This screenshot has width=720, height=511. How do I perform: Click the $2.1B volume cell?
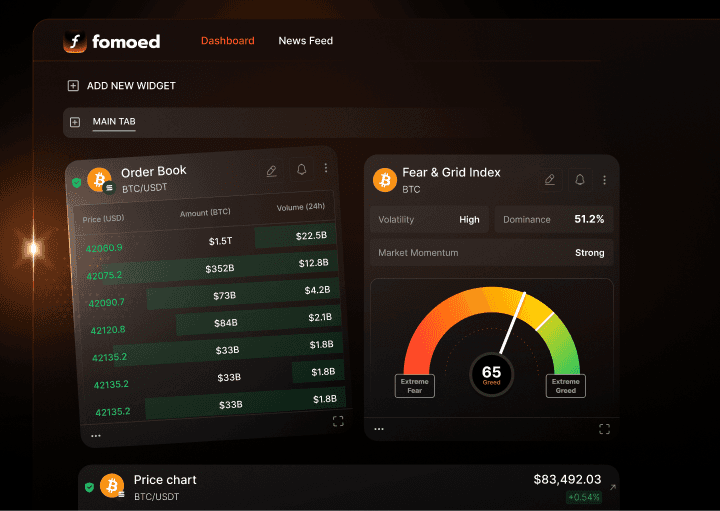(320, 317)
